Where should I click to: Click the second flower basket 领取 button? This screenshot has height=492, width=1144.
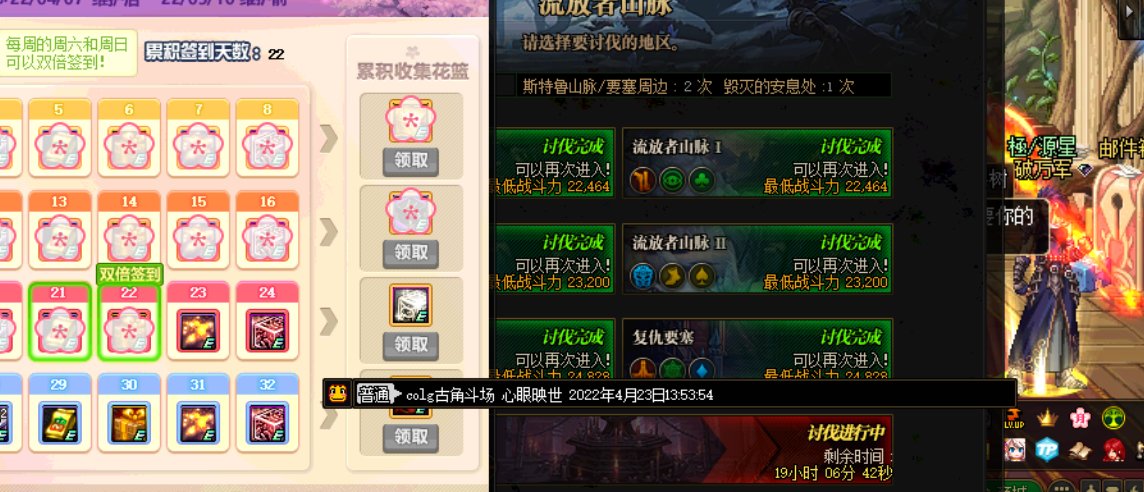click(x=411, y=253)
